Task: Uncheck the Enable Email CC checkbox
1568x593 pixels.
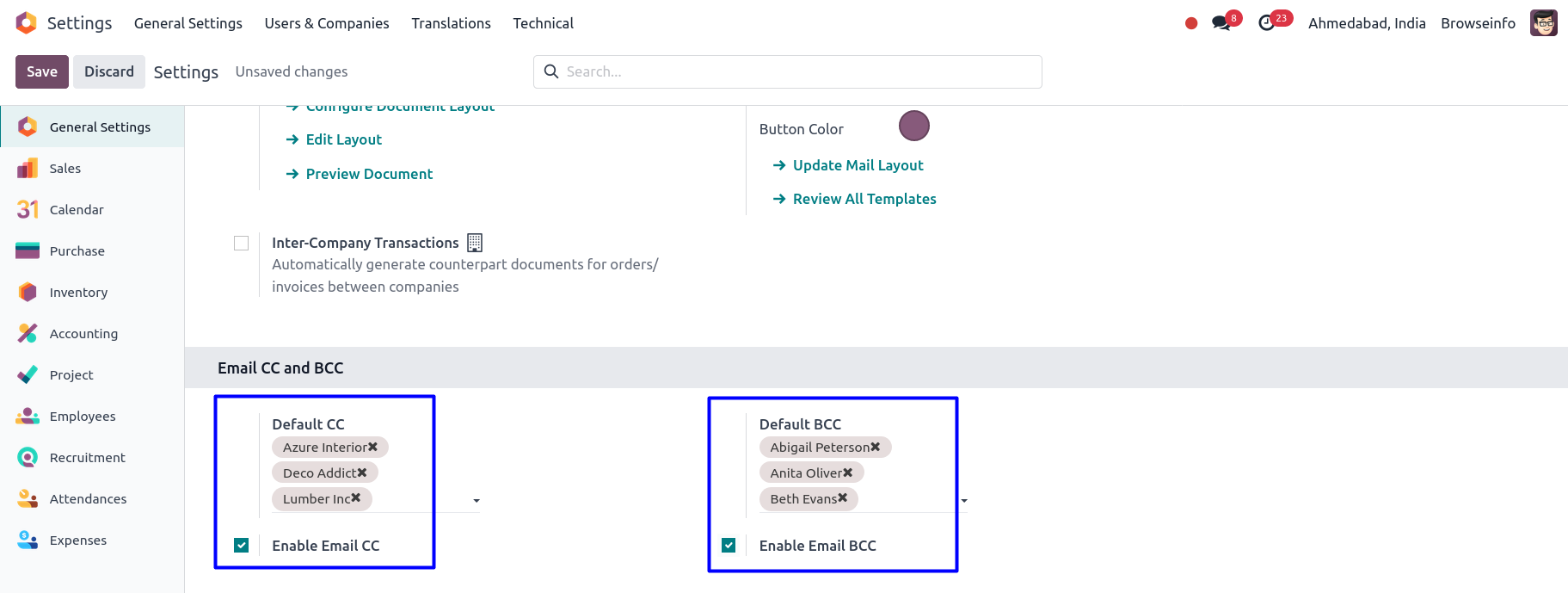Action: pyautogui.click(x=242, y=545)
